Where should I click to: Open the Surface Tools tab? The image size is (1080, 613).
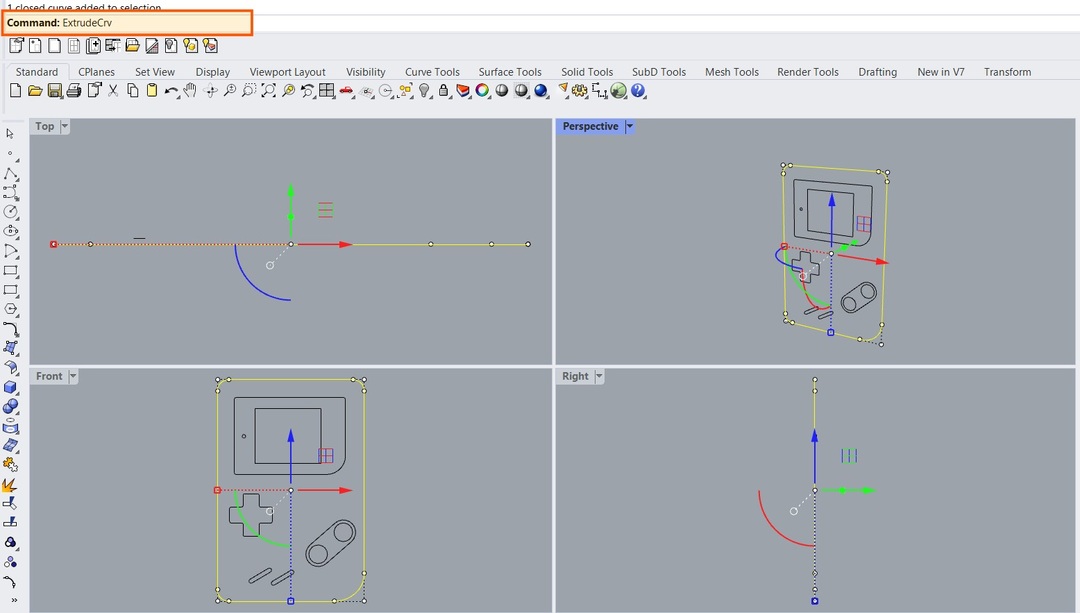[510, 72]
